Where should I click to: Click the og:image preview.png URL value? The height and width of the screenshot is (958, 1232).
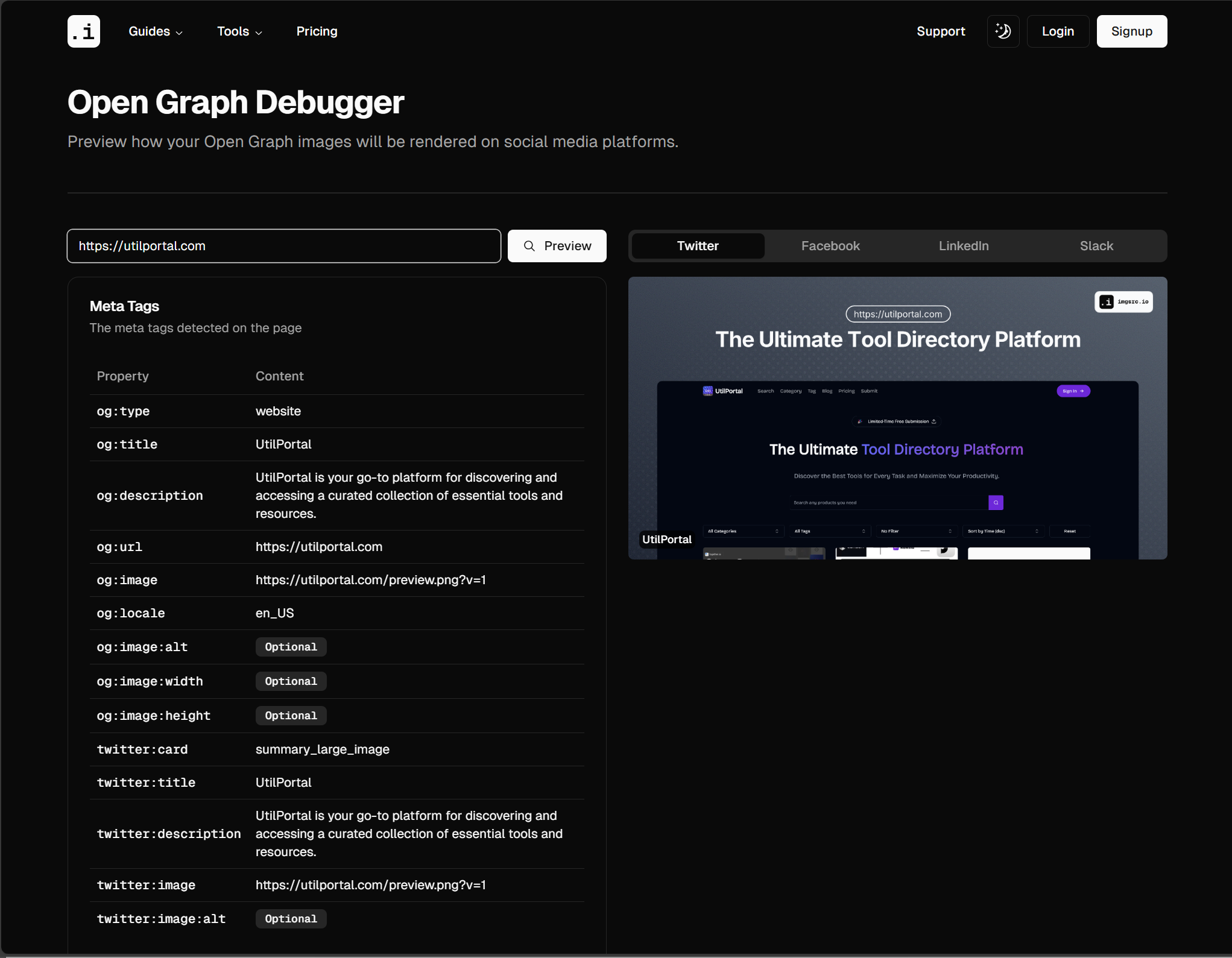[370, 580]
